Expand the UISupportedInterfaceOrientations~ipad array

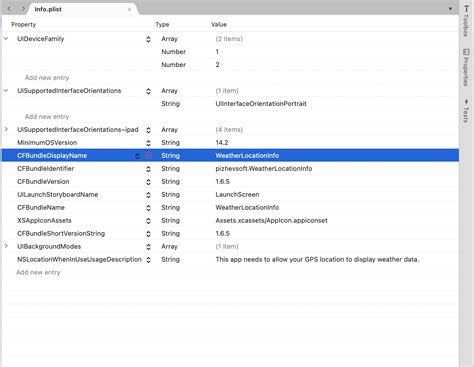click(x=6, y=129)
